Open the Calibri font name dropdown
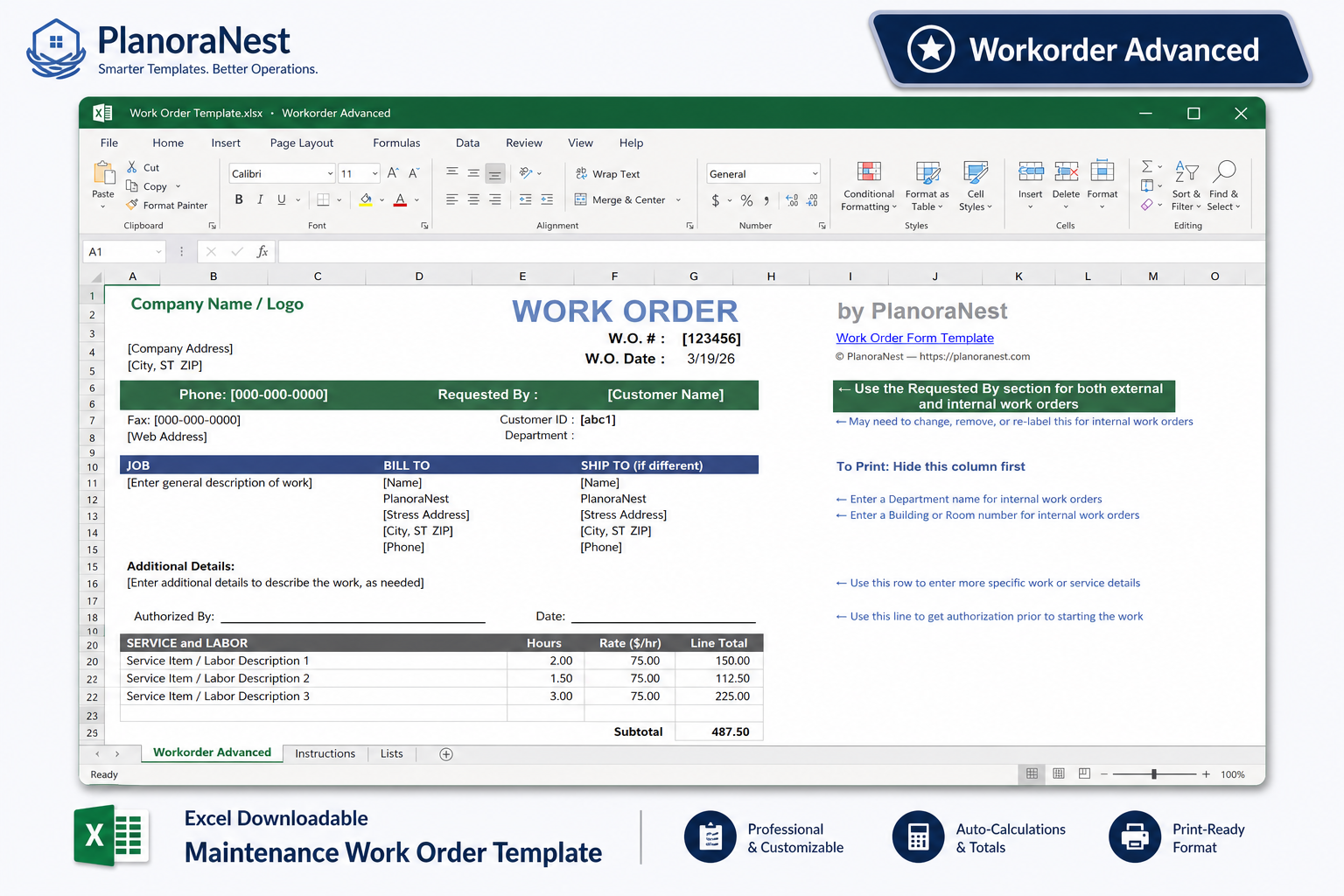Image resolution: width=1344 pixels, height=896 pixels. point(330,173)
